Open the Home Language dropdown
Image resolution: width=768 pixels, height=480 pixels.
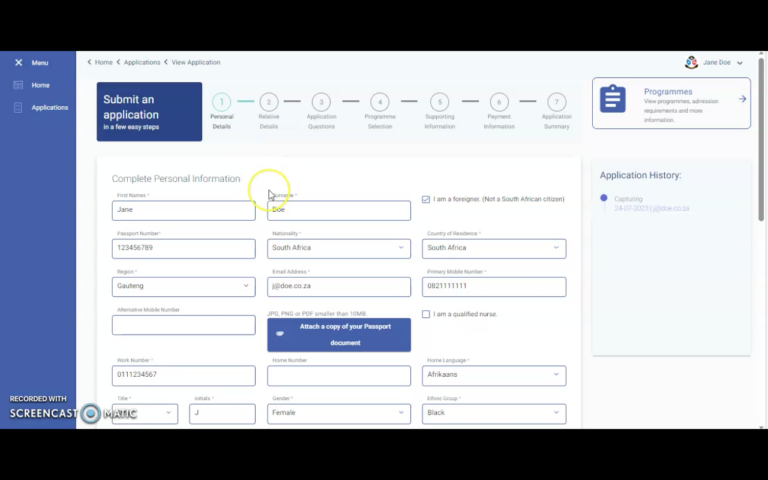point(494,375)
